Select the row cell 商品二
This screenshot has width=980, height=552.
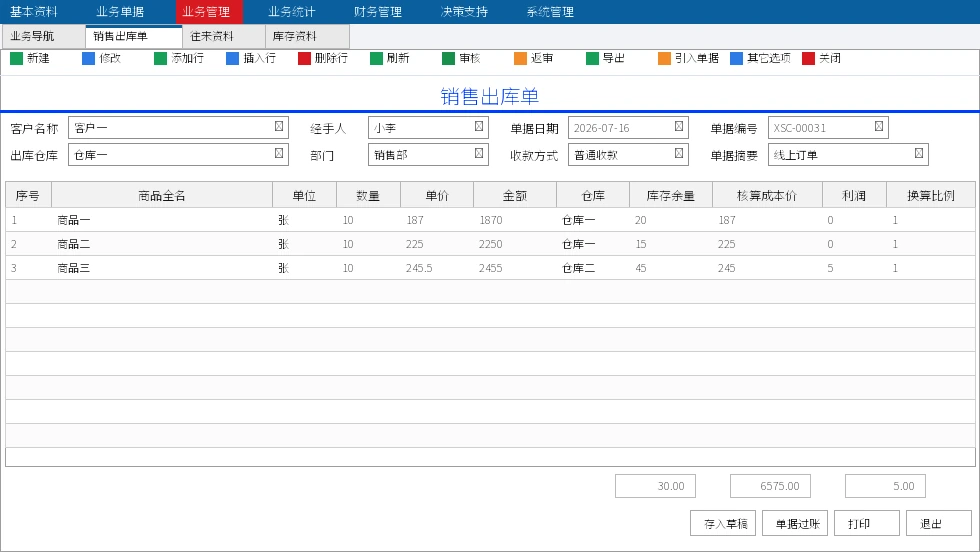pyautogui.click(x=162, y=244)
